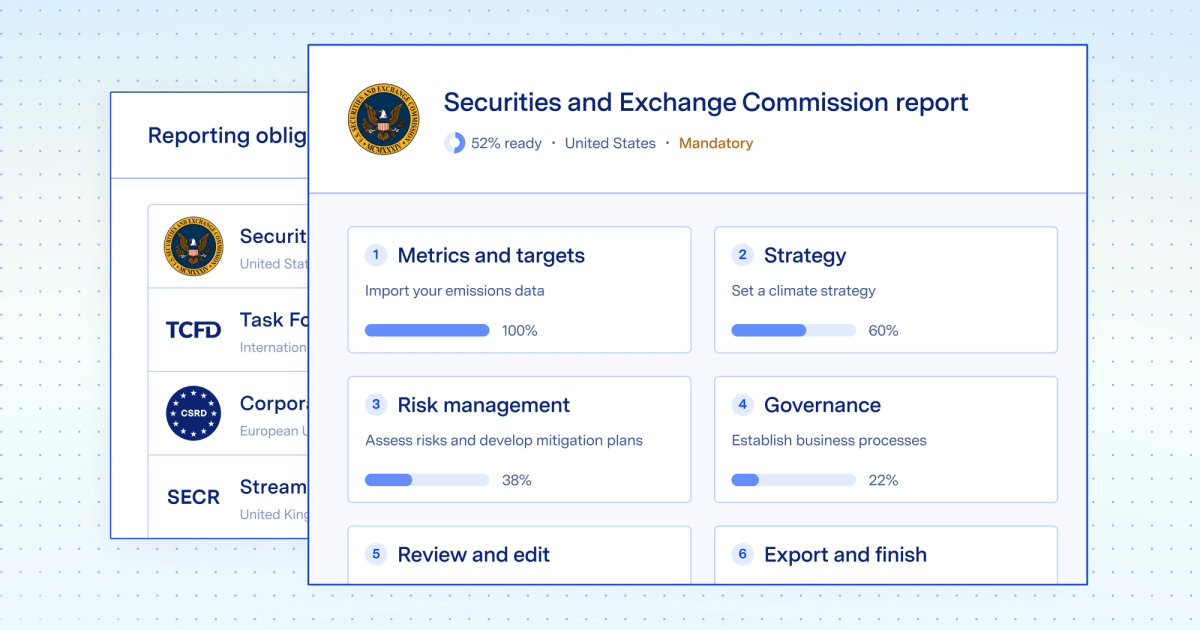This screenshot has width=1200, height=630.
Task: Select the Task Force list entry
Action: point(275,320)
